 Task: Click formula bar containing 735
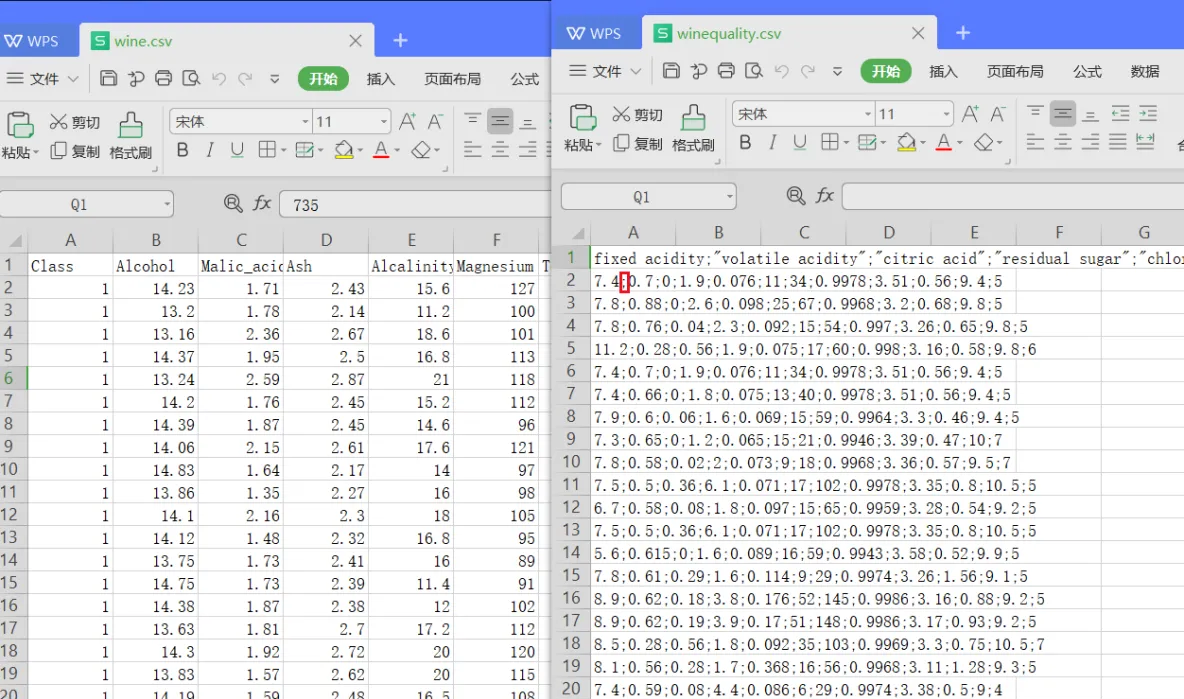[415, 205]
